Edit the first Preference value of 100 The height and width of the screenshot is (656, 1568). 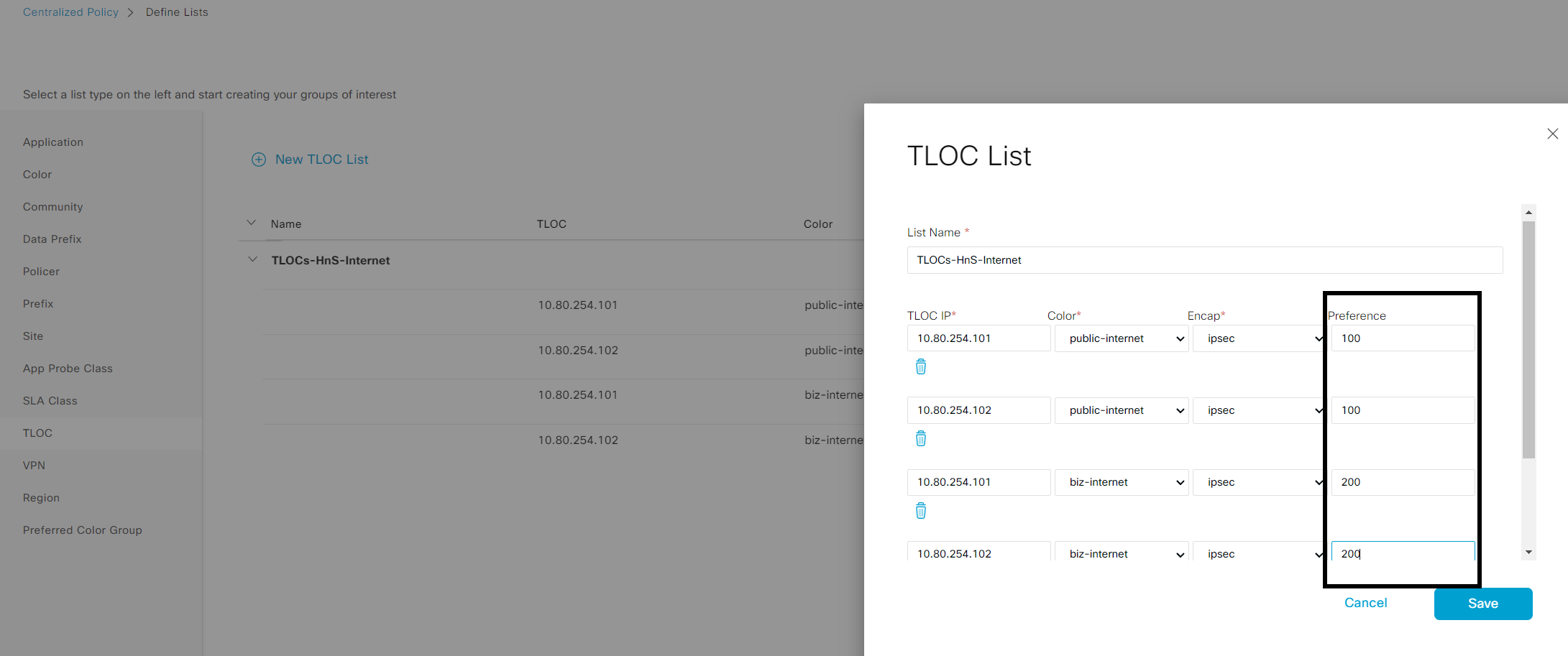(x=1402, y=338)
